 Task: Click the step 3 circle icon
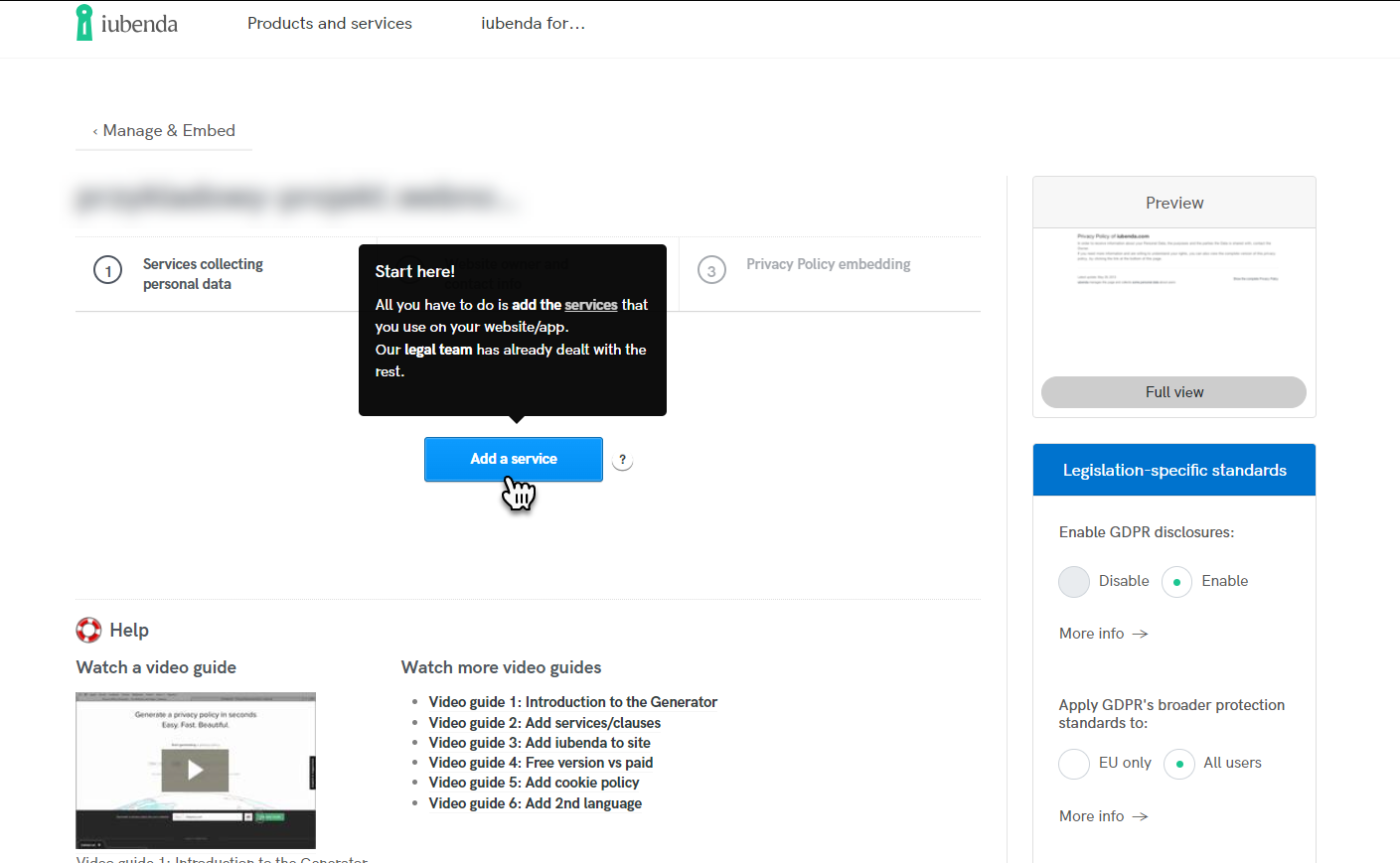coord(711,270)
